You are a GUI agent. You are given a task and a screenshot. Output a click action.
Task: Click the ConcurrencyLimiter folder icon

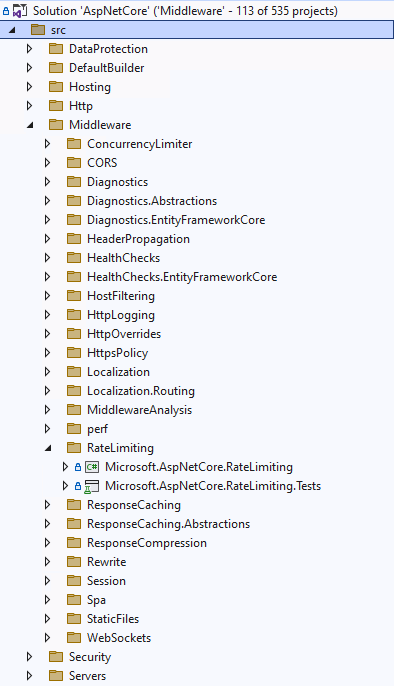pos(74,144)
